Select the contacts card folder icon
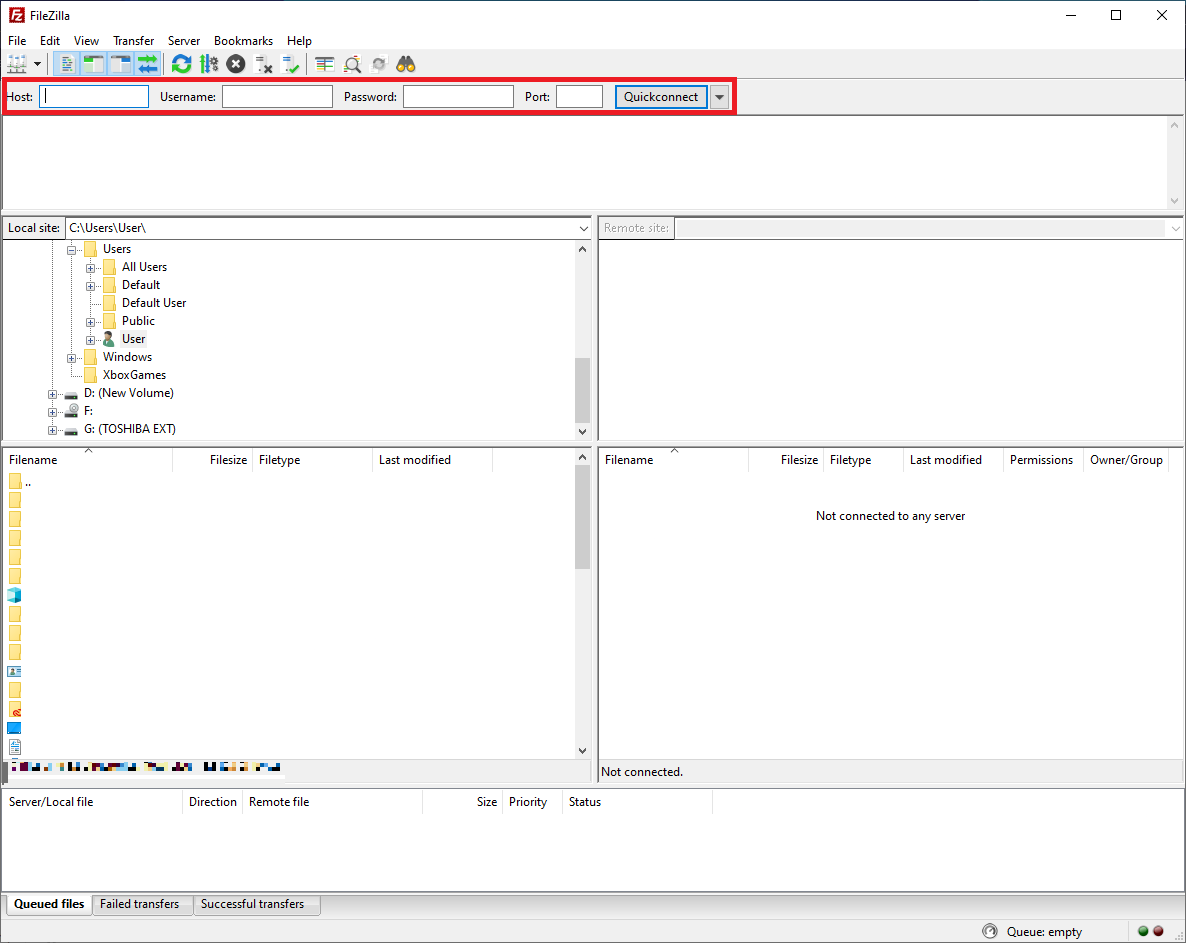The image size is (1186, 943). tap(14, 672)
